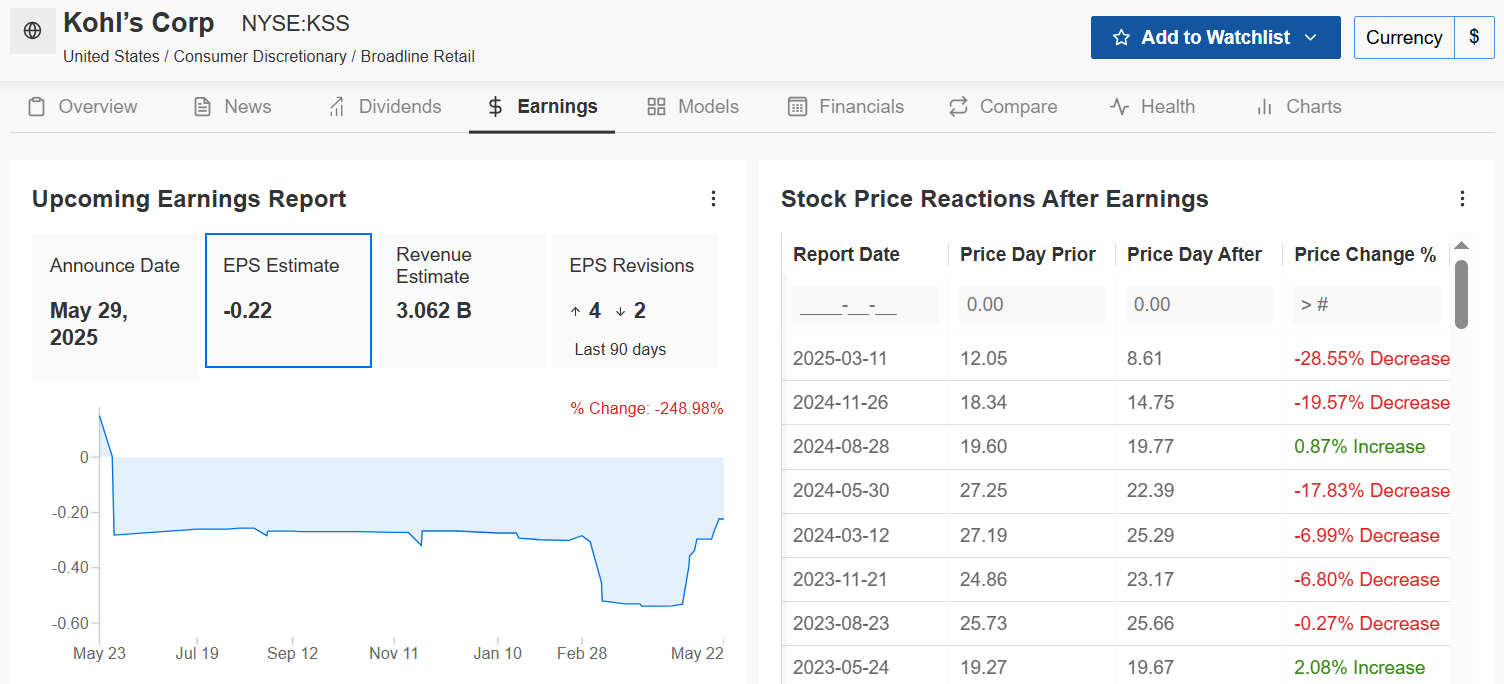This screenshot has height=684, width=1504.
Task: Select the Announce Date card
Action: click(x=115, y=307)
